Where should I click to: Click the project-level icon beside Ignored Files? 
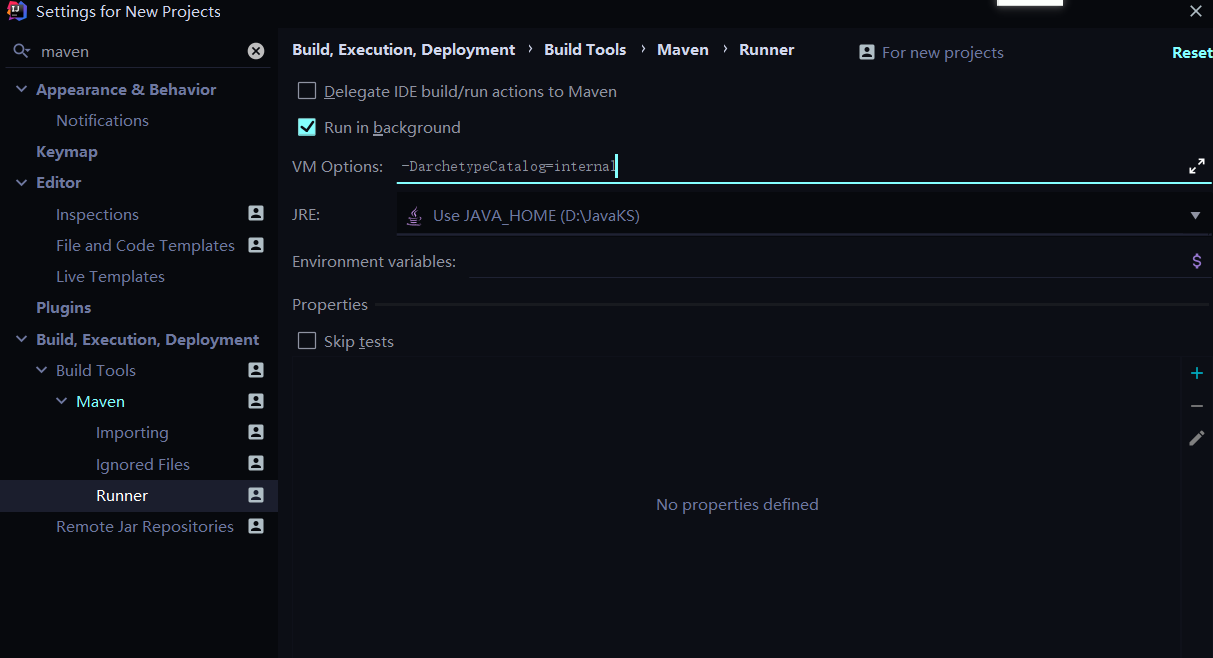256,463
